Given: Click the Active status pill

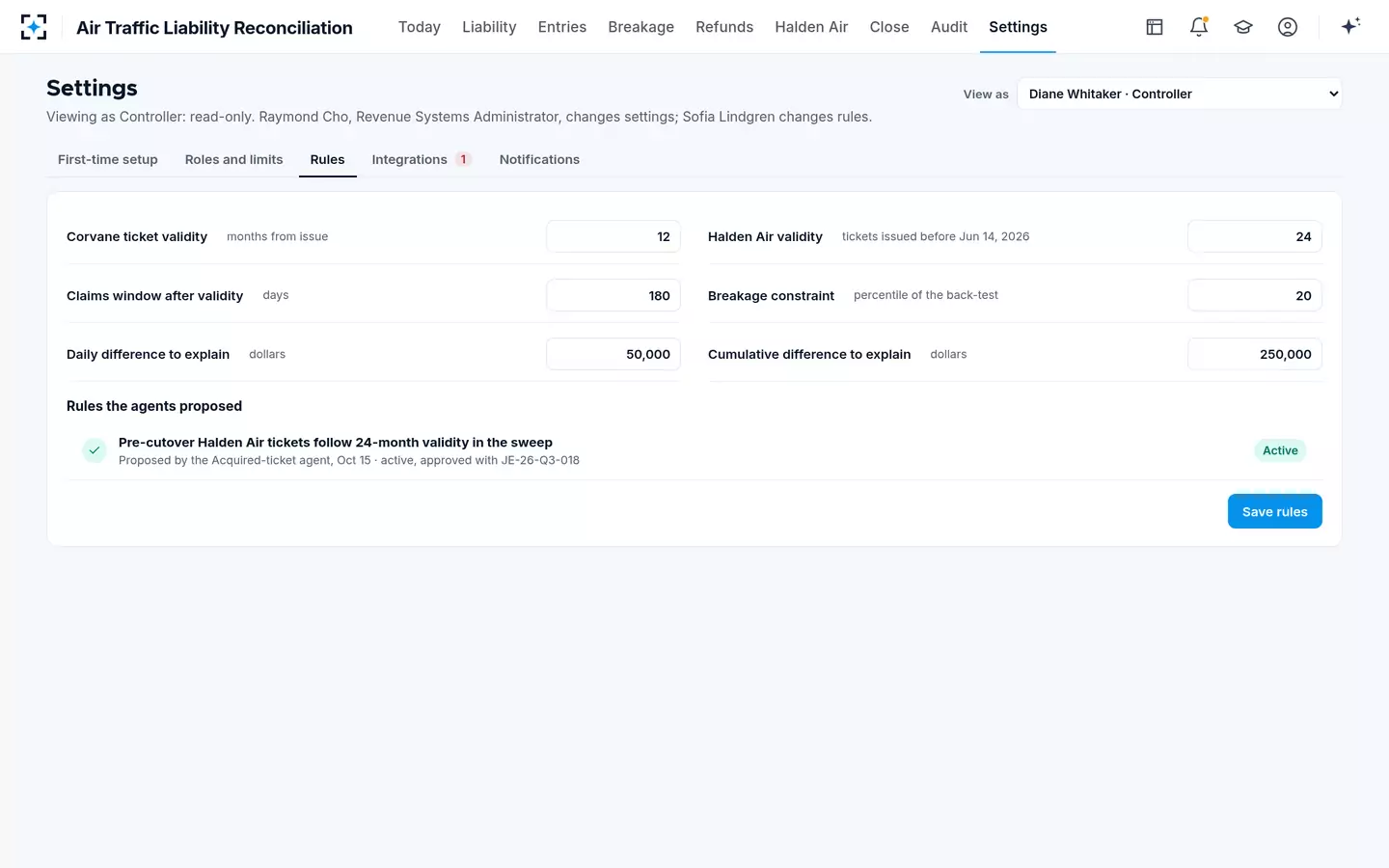Looking at the screenshot, I should coord(1280,450).
